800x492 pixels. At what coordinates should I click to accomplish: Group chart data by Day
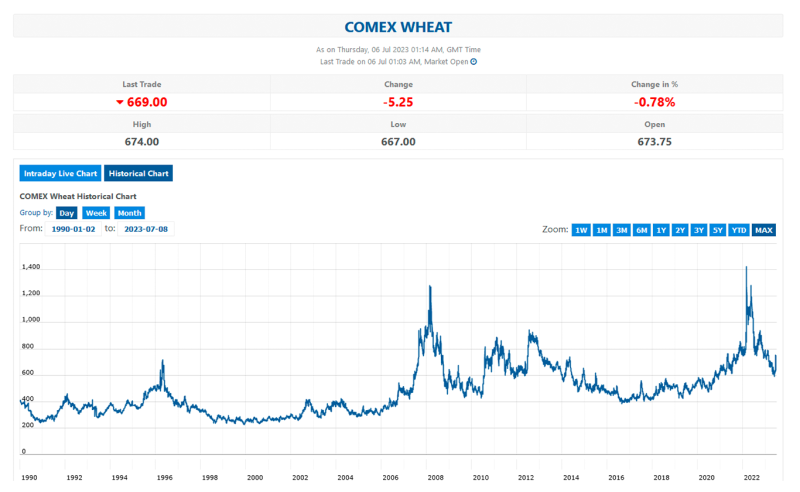coord(66,213)
